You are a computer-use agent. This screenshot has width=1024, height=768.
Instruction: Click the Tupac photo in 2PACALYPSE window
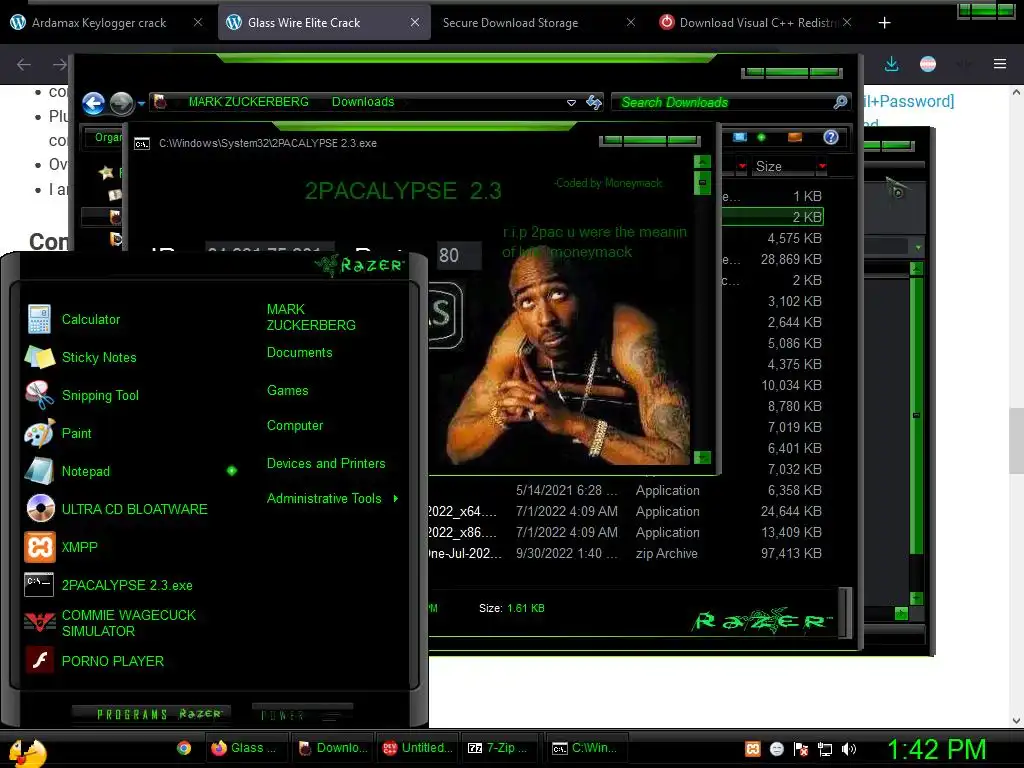tap(568, 356)
